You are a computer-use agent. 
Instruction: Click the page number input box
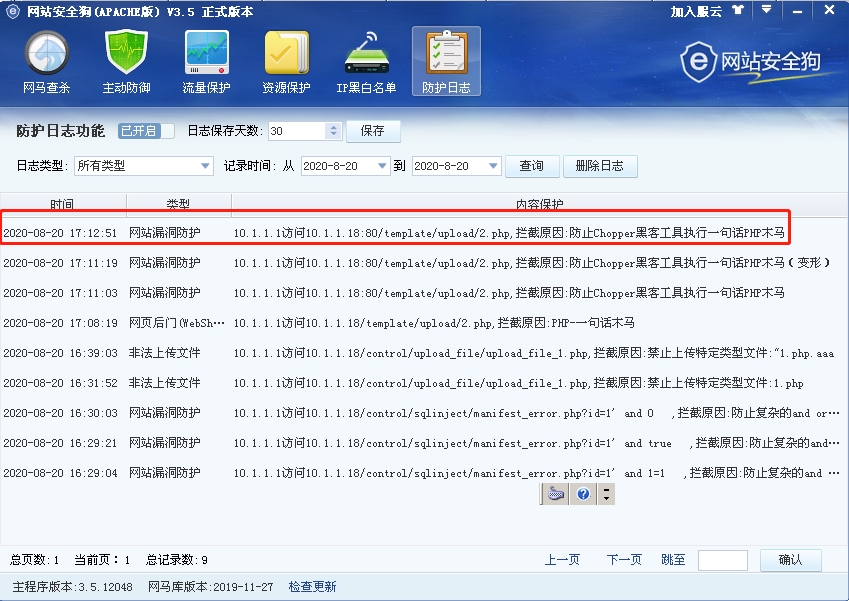pos(723,560)
